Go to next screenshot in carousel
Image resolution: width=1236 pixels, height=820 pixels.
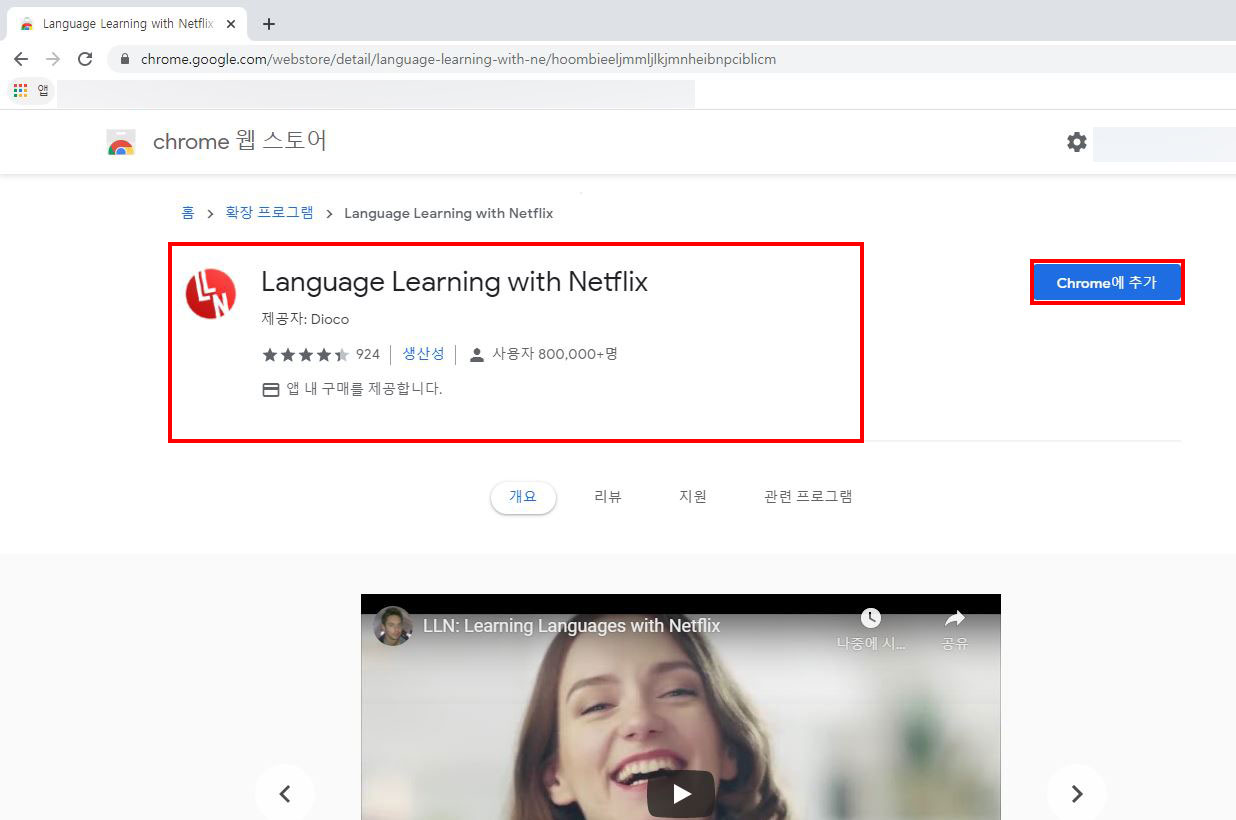[1076, 794]
